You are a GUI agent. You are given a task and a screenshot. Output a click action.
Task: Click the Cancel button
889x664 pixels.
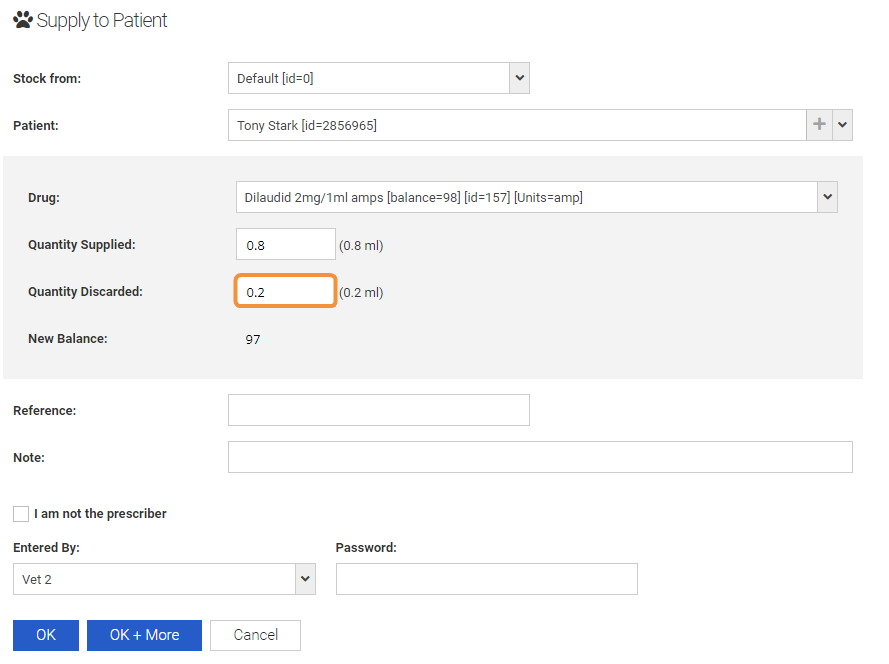[255, 635]
